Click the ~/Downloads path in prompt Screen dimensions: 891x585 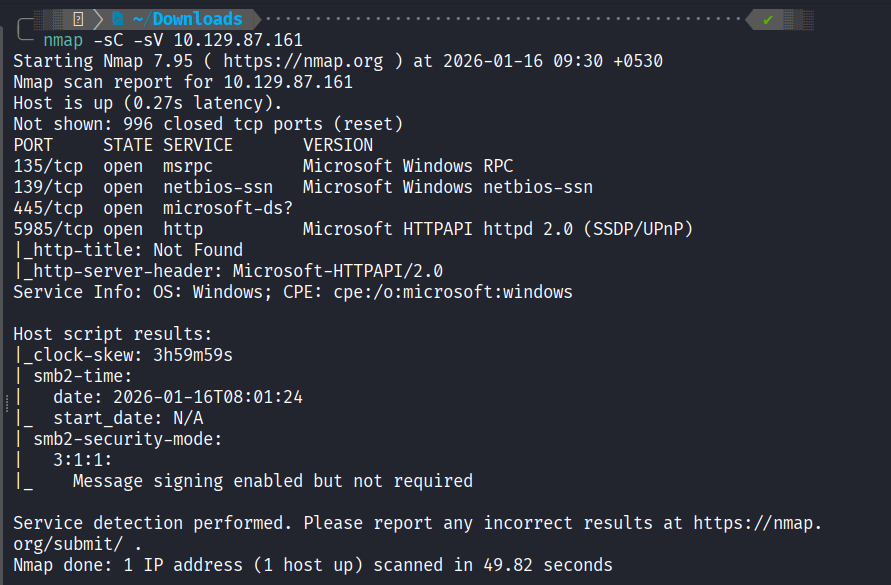pos(197,19)
